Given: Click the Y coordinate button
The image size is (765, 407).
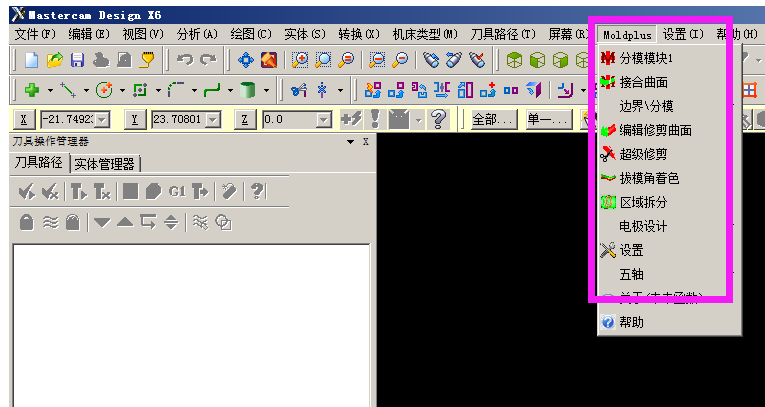Looking at the screenshot, I should (x=135, y=119).
